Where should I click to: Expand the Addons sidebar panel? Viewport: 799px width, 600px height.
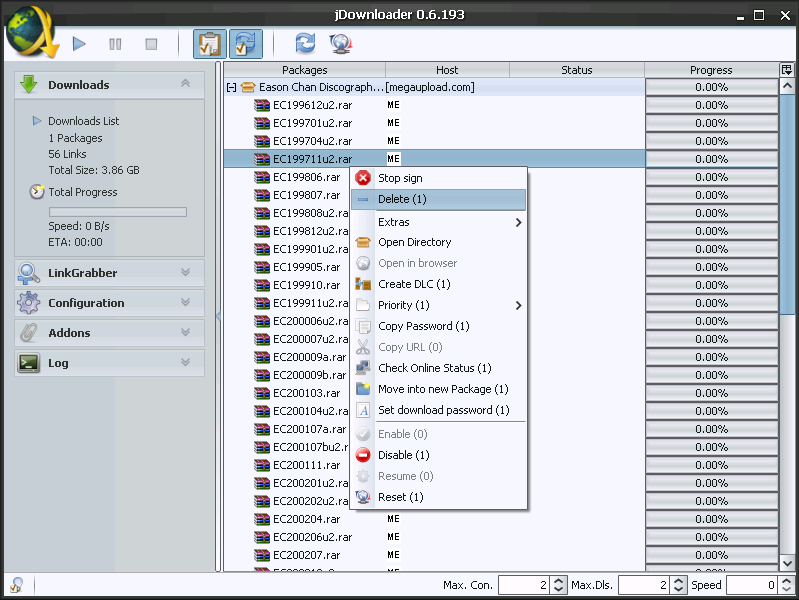[x=185, y=332]
